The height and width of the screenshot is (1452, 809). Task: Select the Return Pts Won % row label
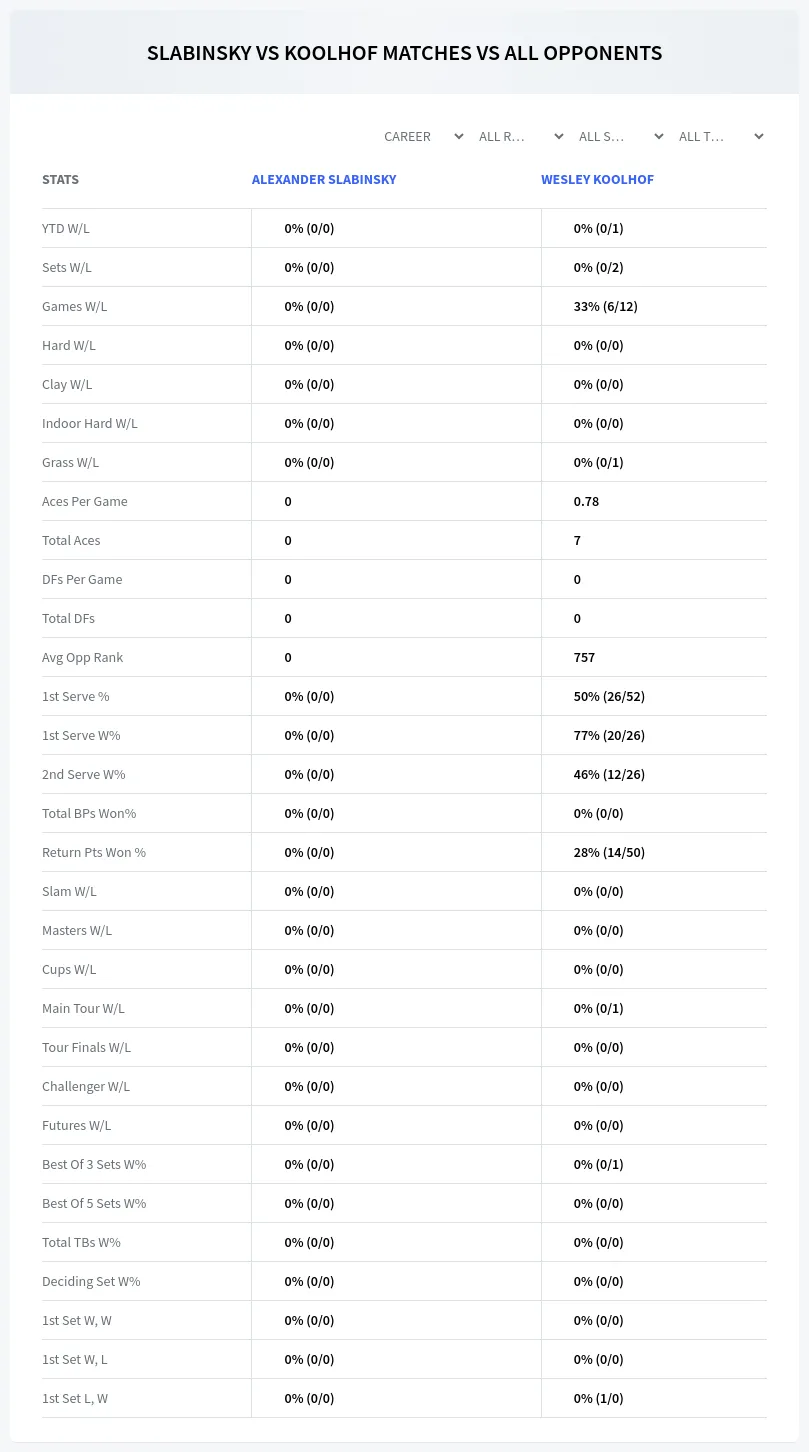(94, 852)
